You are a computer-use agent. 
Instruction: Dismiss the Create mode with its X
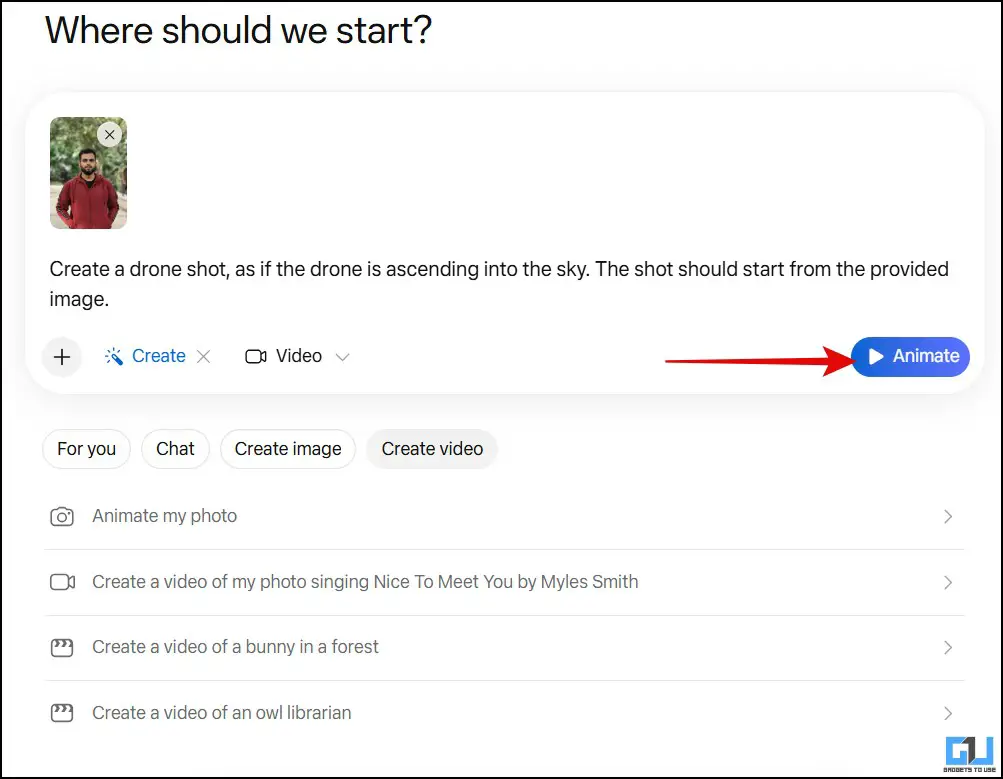pos(203,356)
